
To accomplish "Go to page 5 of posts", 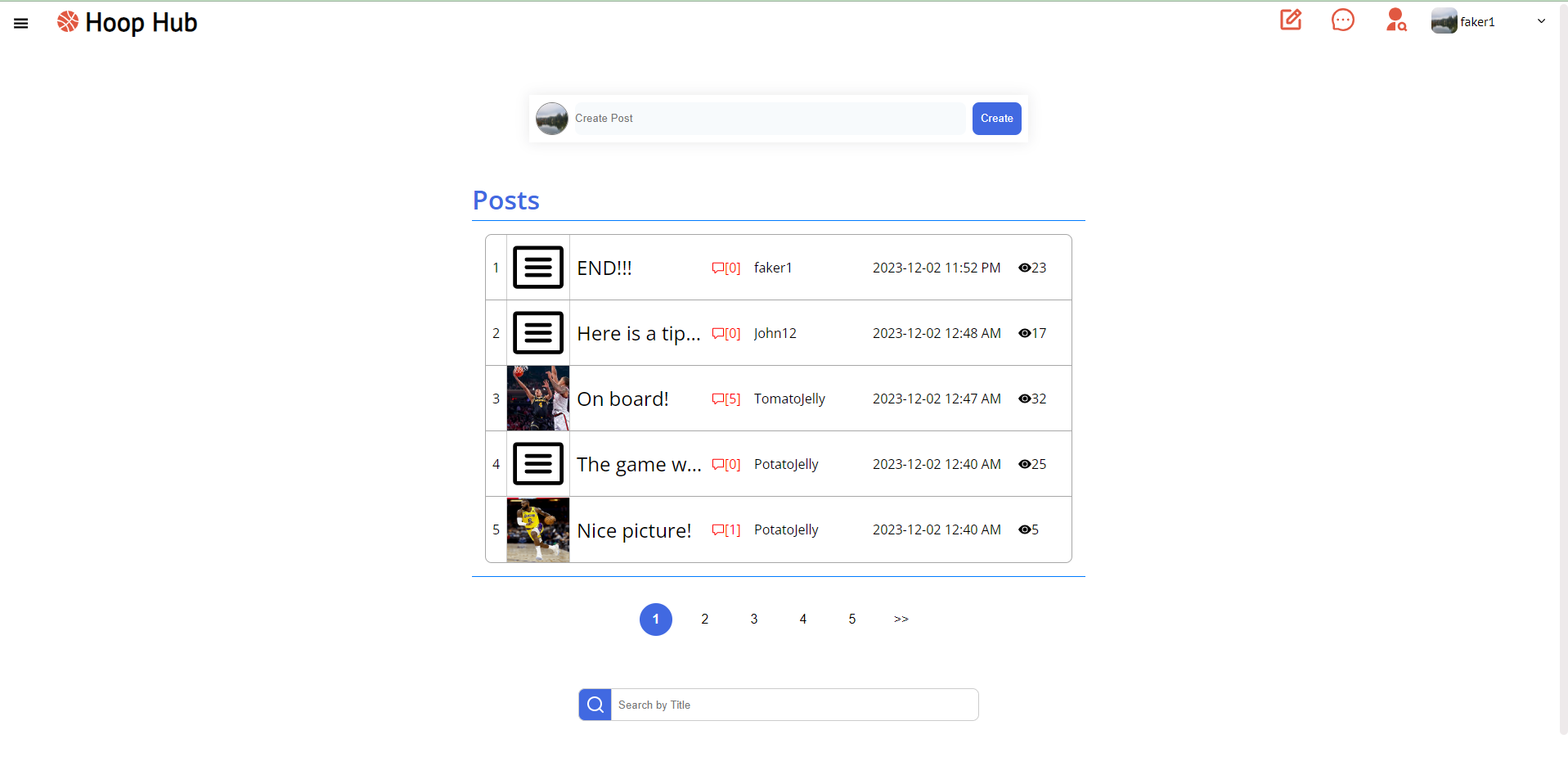I will pos(851,620).
